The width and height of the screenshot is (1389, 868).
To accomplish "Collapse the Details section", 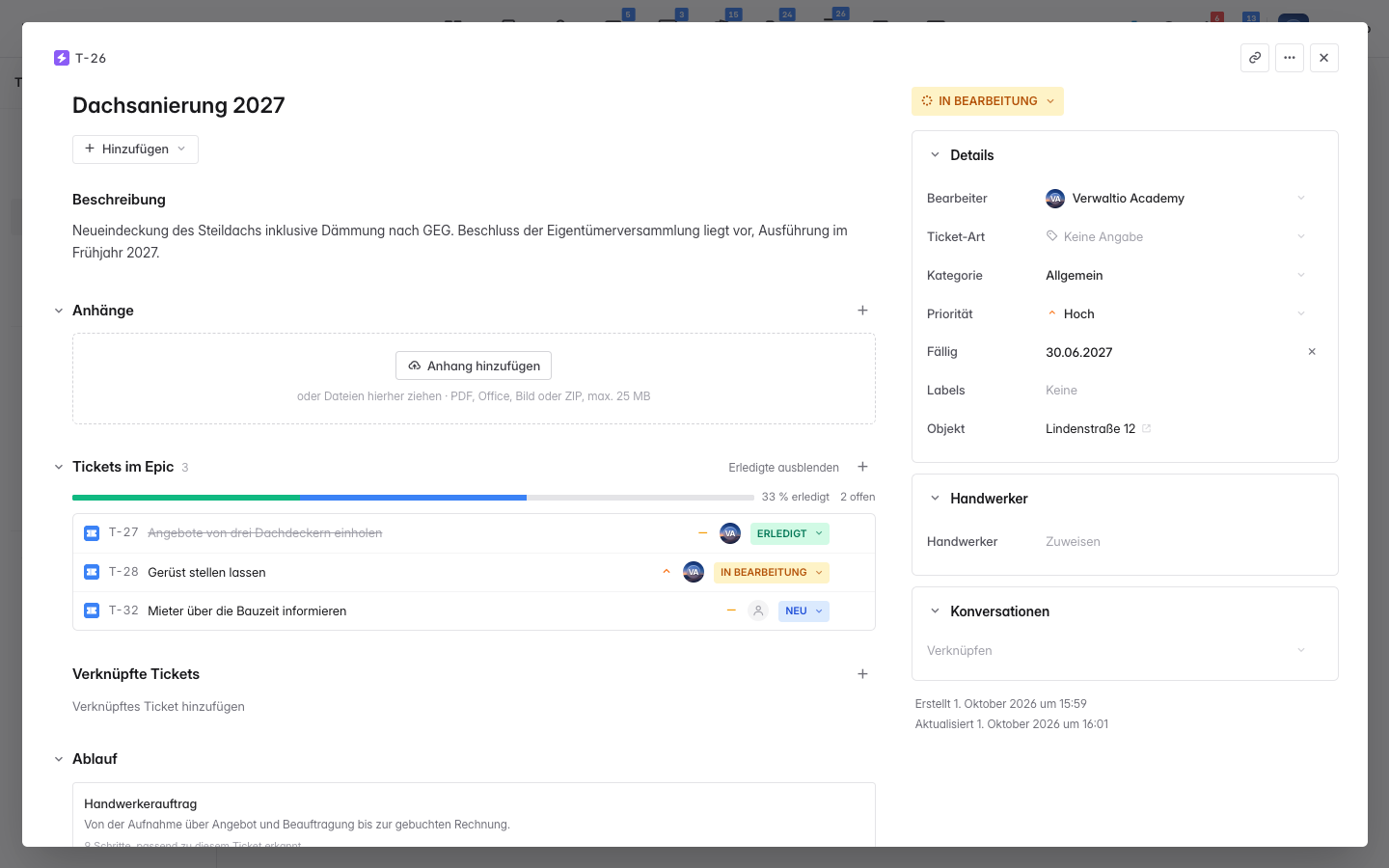I will [935, 155].
